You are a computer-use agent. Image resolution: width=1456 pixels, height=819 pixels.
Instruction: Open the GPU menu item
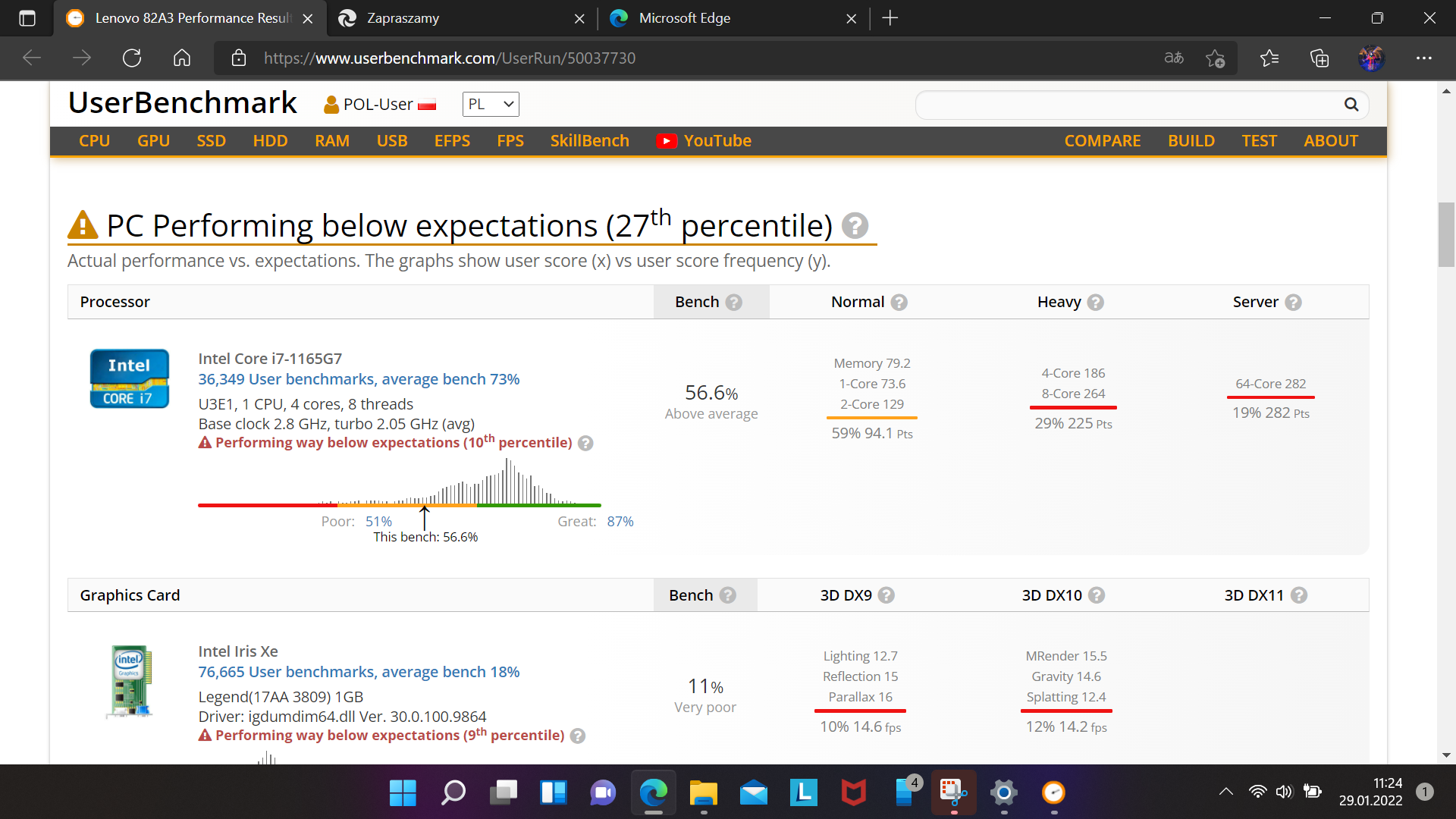pyautogui.click(x=153, y=141)
